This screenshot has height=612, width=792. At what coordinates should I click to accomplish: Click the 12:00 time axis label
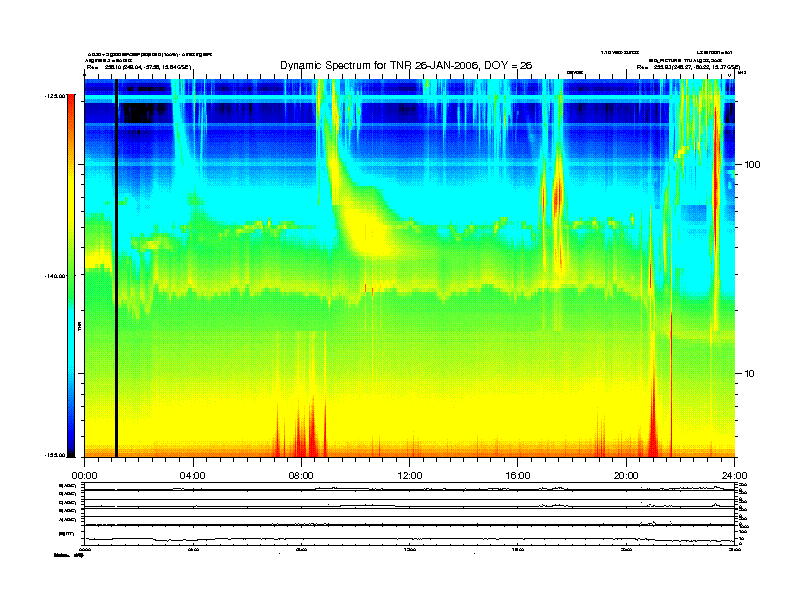coord(410,476)
